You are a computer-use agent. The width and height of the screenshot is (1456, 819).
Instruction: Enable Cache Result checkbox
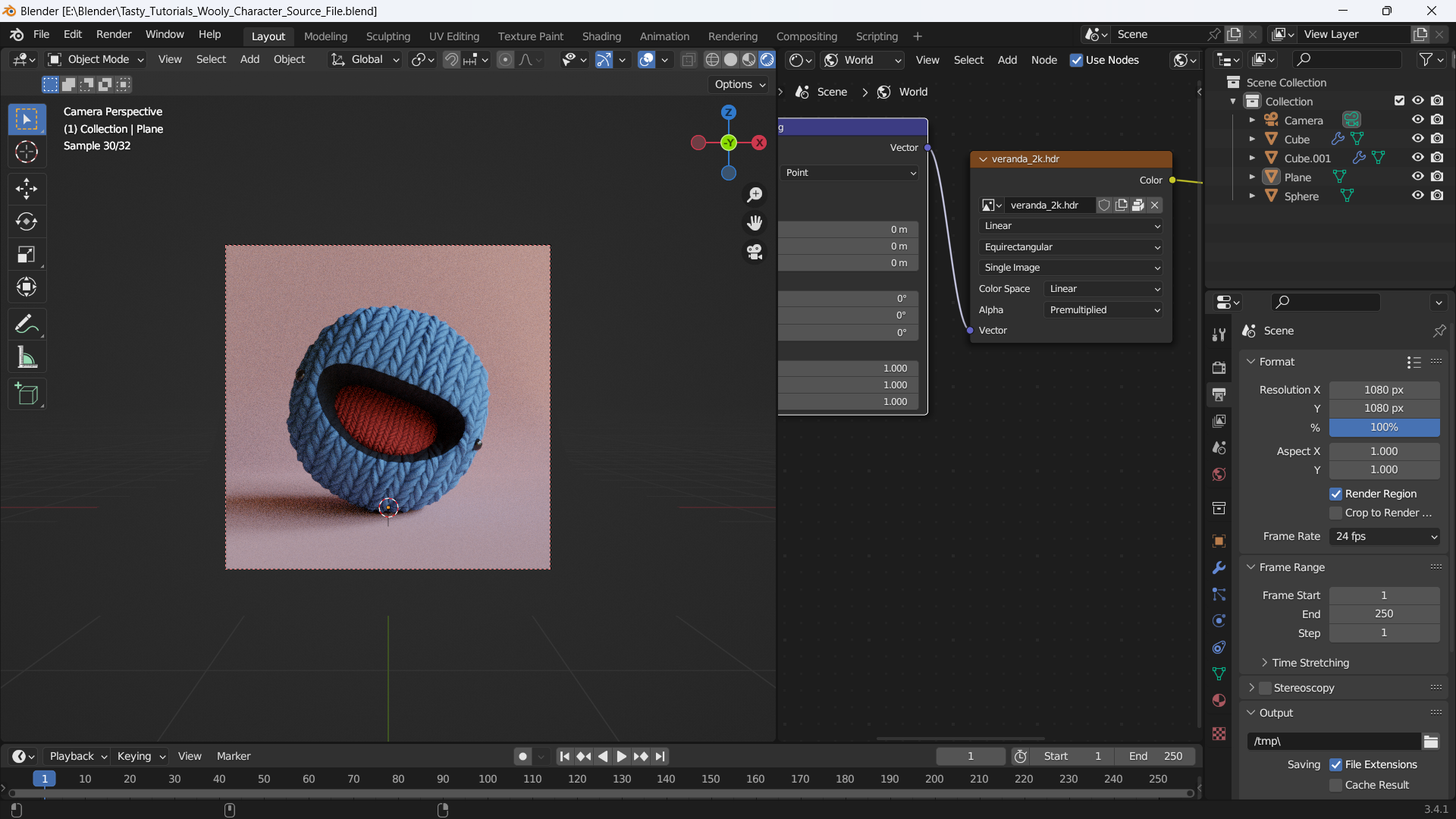(1336, 786)
